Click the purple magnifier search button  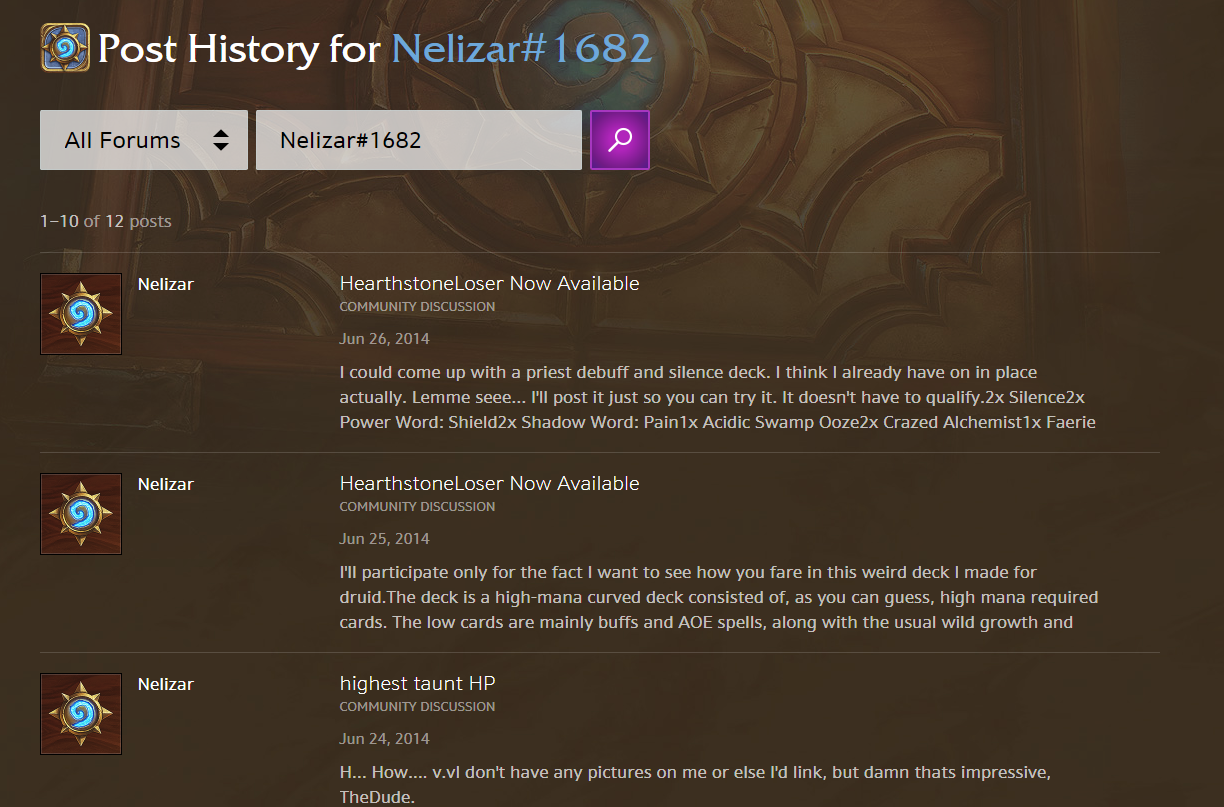tap(620, 140)
